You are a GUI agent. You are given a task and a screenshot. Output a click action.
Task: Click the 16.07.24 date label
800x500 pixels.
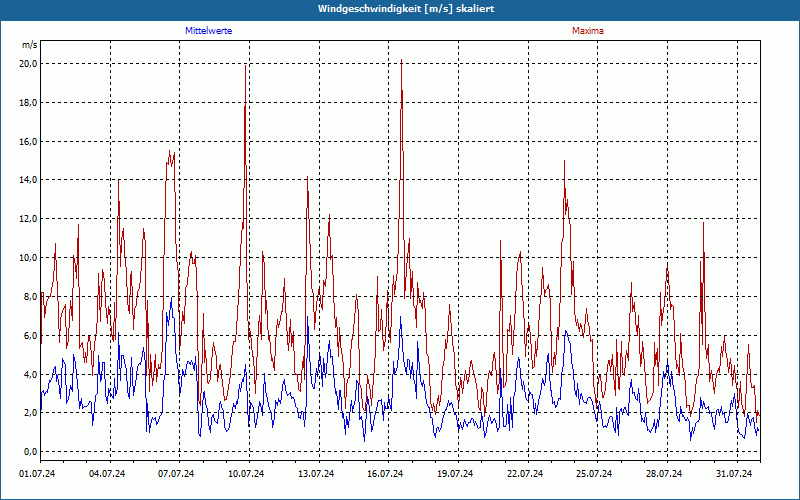pyautogui.click(x=386, y=474)
